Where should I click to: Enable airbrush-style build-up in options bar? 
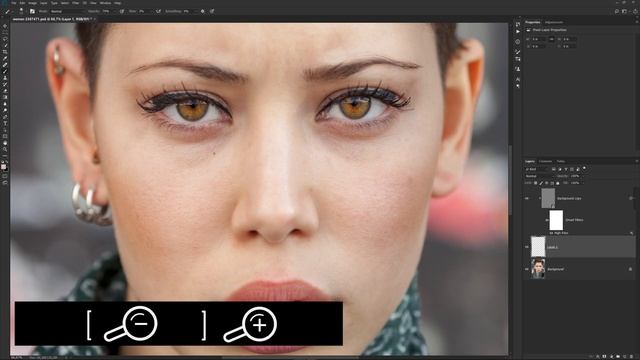[x=159, y=11]
